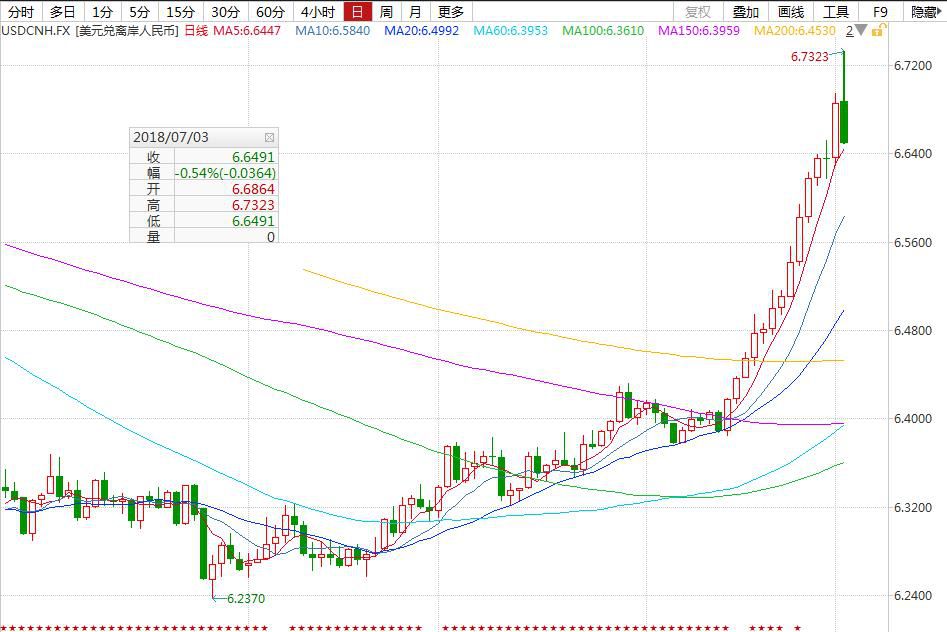This screenshot has height=632, width=947.
Task: Click the gold unlock padlock icon
Action: click(877, 31)
